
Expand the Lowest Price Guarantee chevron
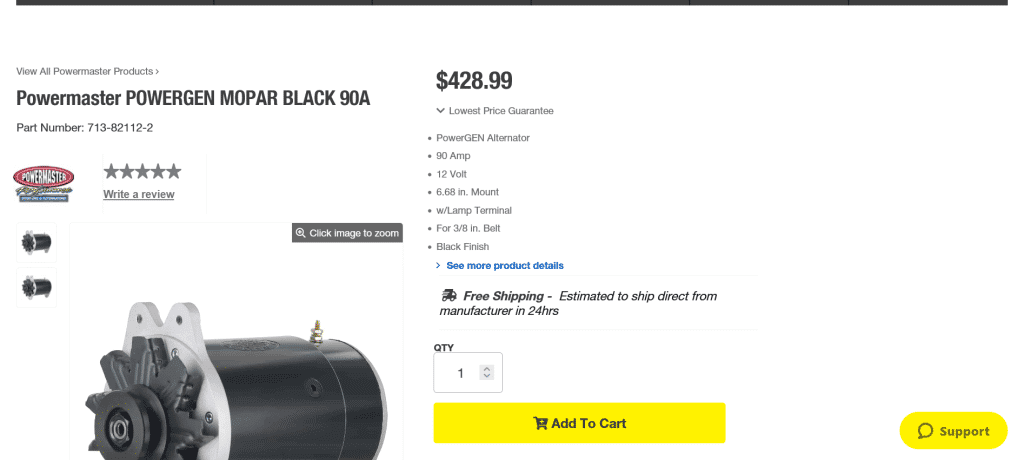click(x=440, y=111)
